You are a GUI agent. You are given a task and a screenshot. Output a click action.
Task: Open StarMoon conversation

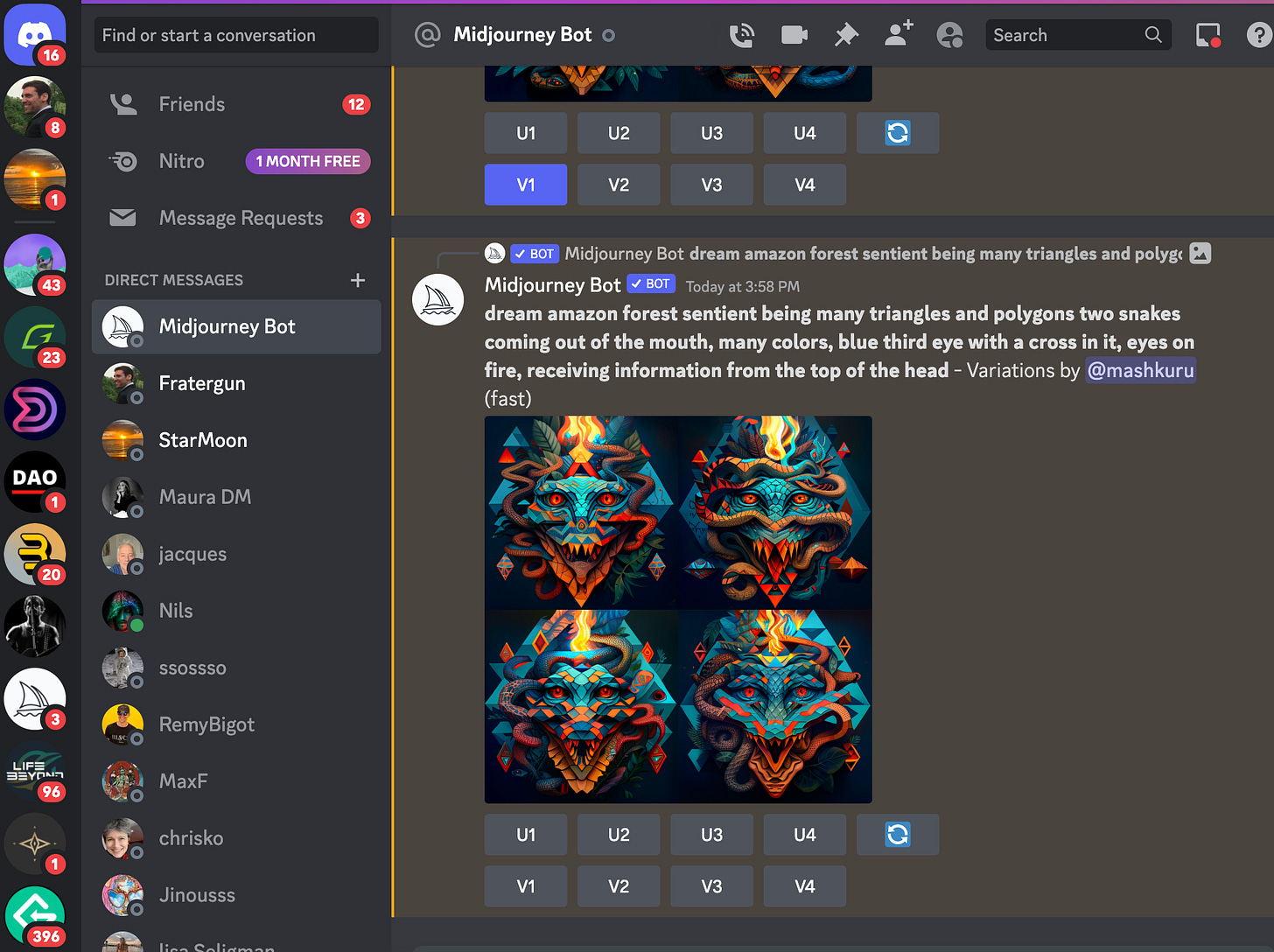[236, 440]
